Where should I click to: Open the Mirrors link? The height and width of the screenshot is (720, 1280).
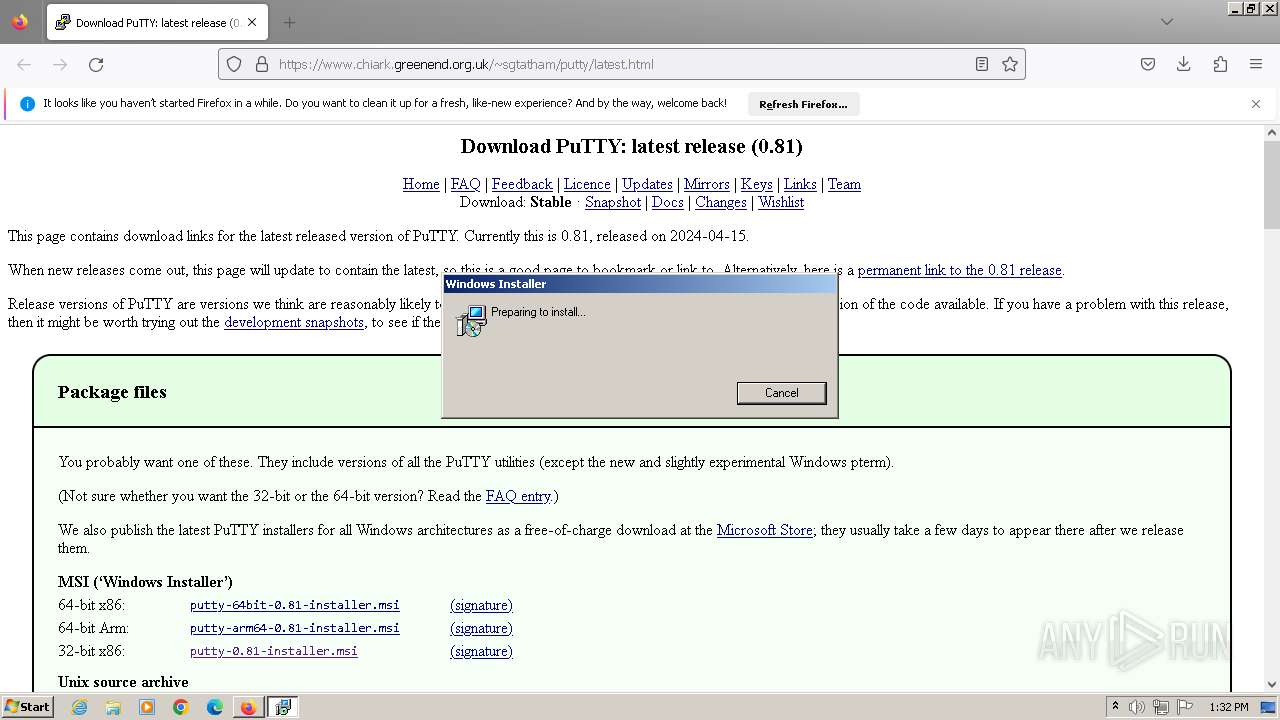point(706,184)
